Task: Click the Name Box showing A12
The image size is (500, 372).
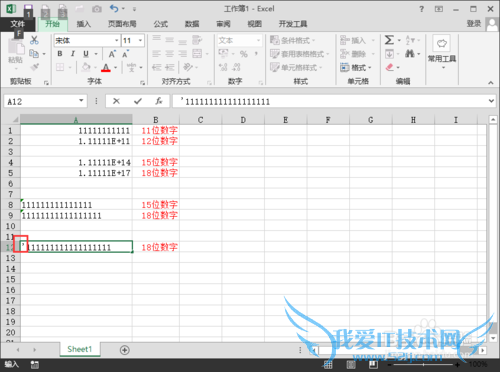Action: (x=42, y=101)
